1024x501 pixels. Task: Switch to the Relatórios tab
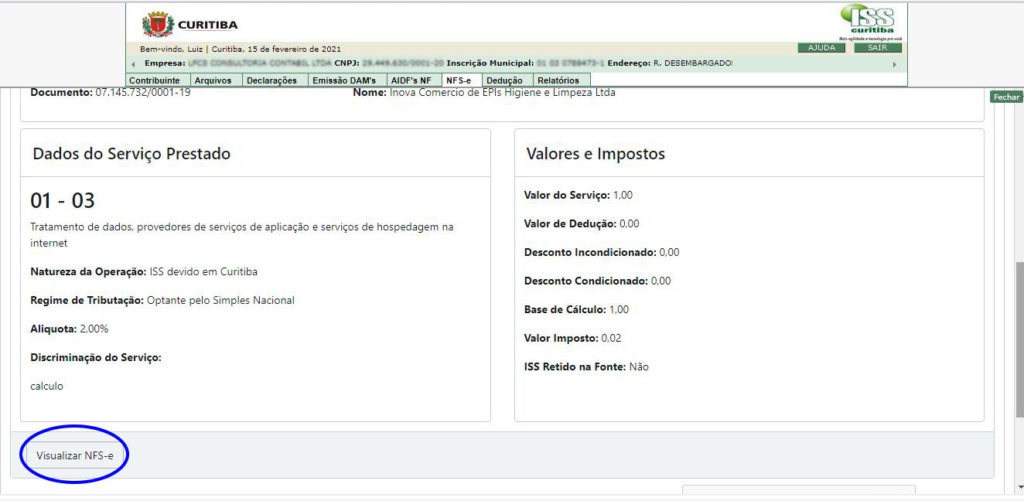coord(558,80)
